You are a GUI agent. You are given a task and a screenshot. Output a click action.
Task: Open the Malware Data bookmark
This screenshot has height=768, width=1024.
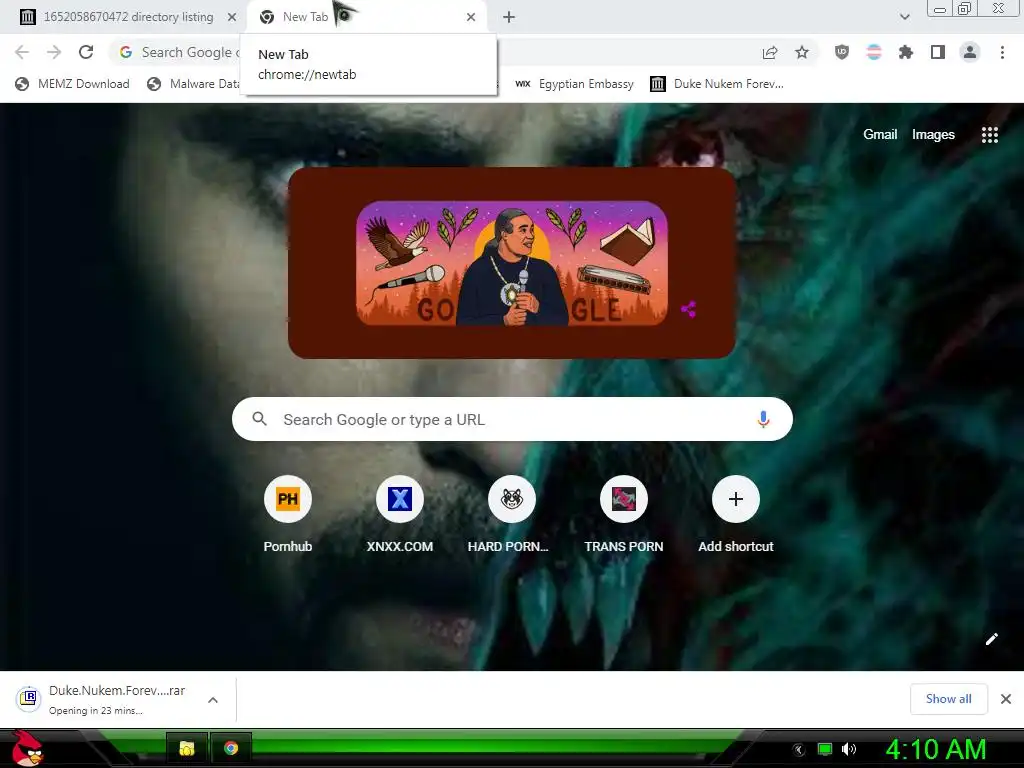pos(193,84)
